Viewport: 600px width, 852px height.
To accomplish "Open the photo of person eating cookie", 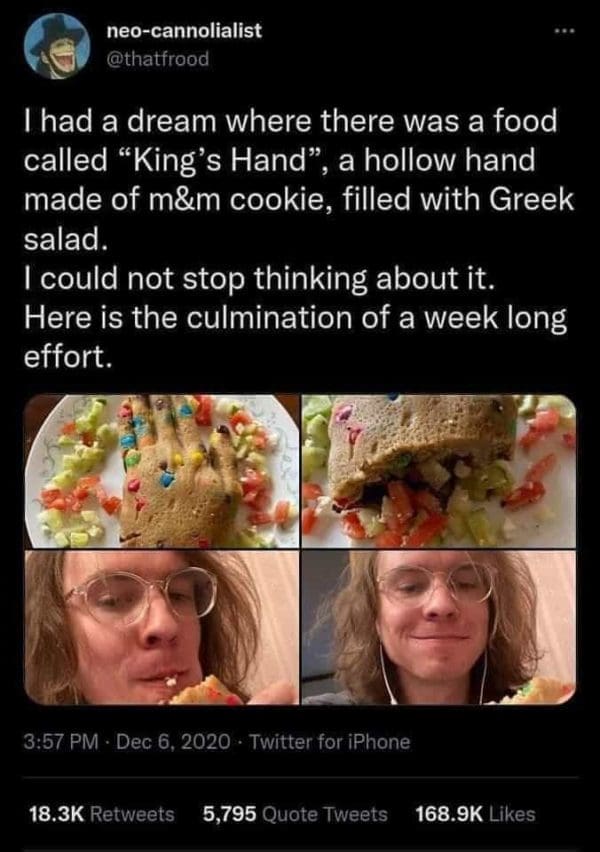I will pyautogui.click(x=161, y=628).
